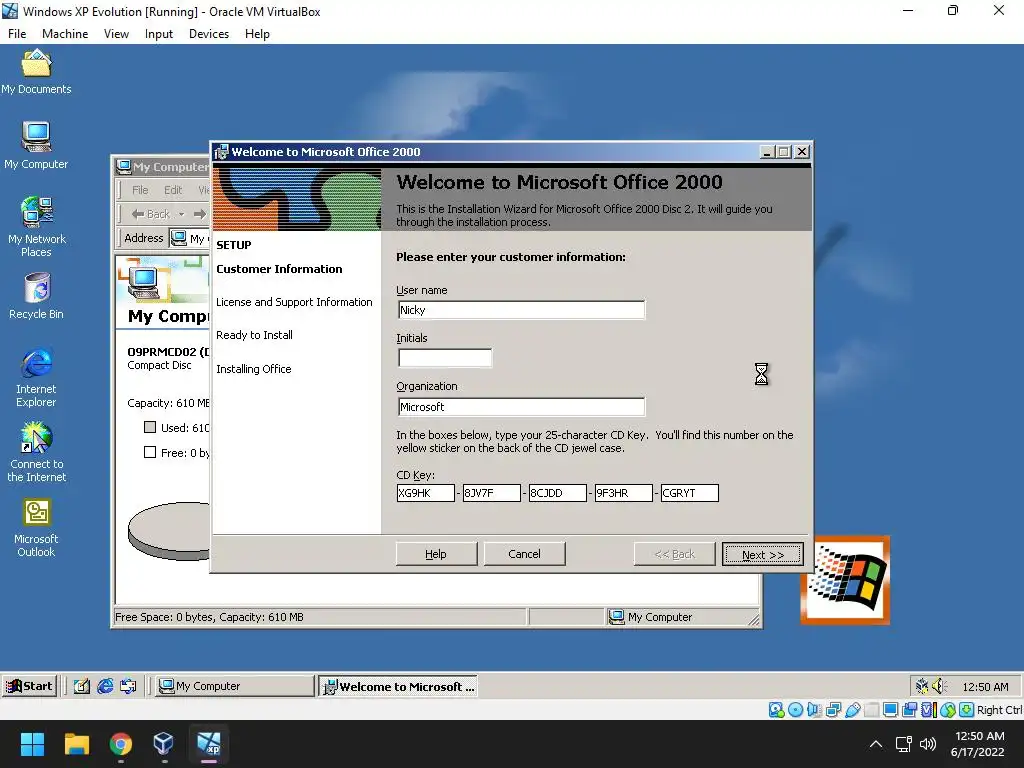The image size is (1024, 768).
Task: Open VirtualBox View menu
Action: [116, 34]
